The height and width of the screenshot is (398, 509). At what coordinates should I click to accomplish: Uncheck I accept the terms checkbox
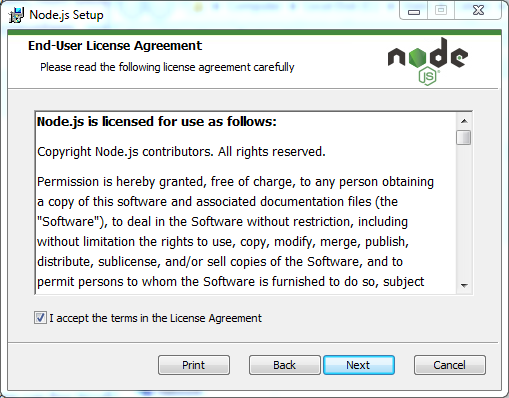(40, 318)
